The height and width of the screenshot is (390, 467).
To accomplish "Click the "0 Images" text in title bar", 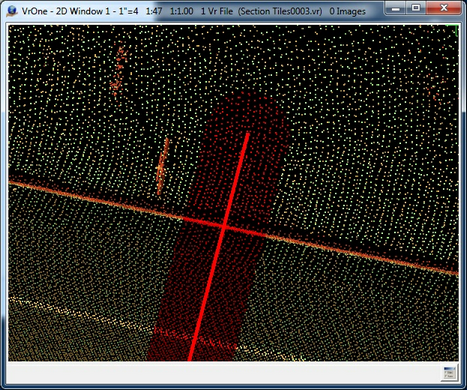I will click(x=347, y=11).
